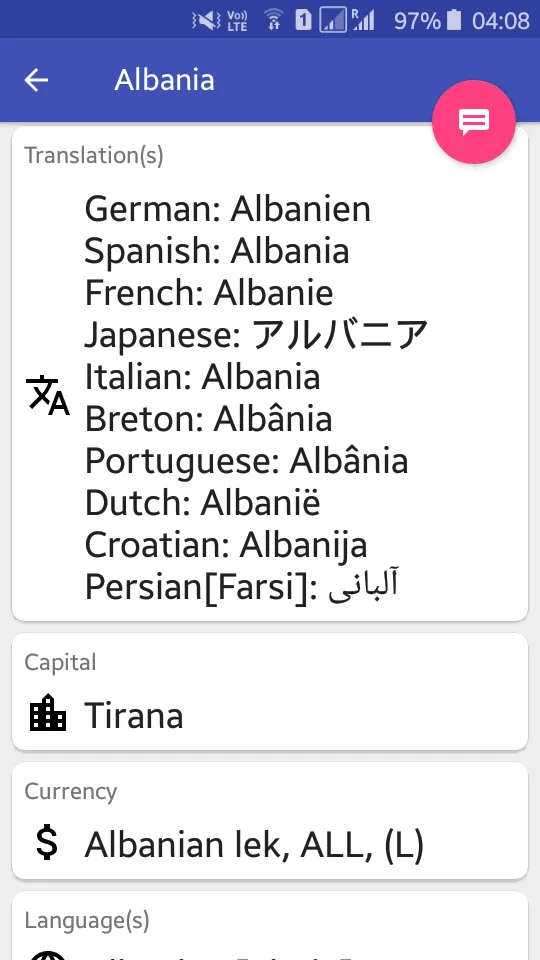
Task: Select the German: Albanien translation
Action: 227,209
